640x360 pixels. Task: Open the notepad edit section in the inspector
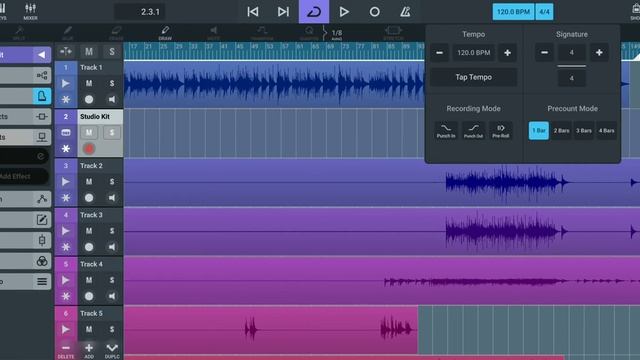42,220
